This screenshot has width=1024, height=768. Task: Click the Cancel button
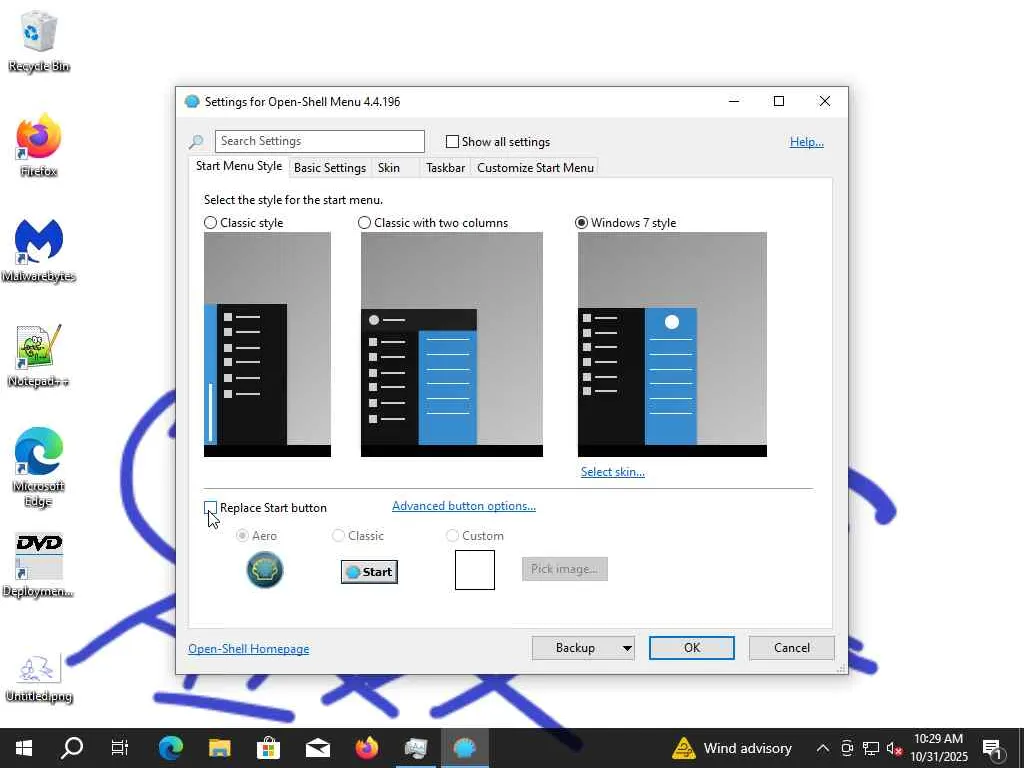[792, 648]
